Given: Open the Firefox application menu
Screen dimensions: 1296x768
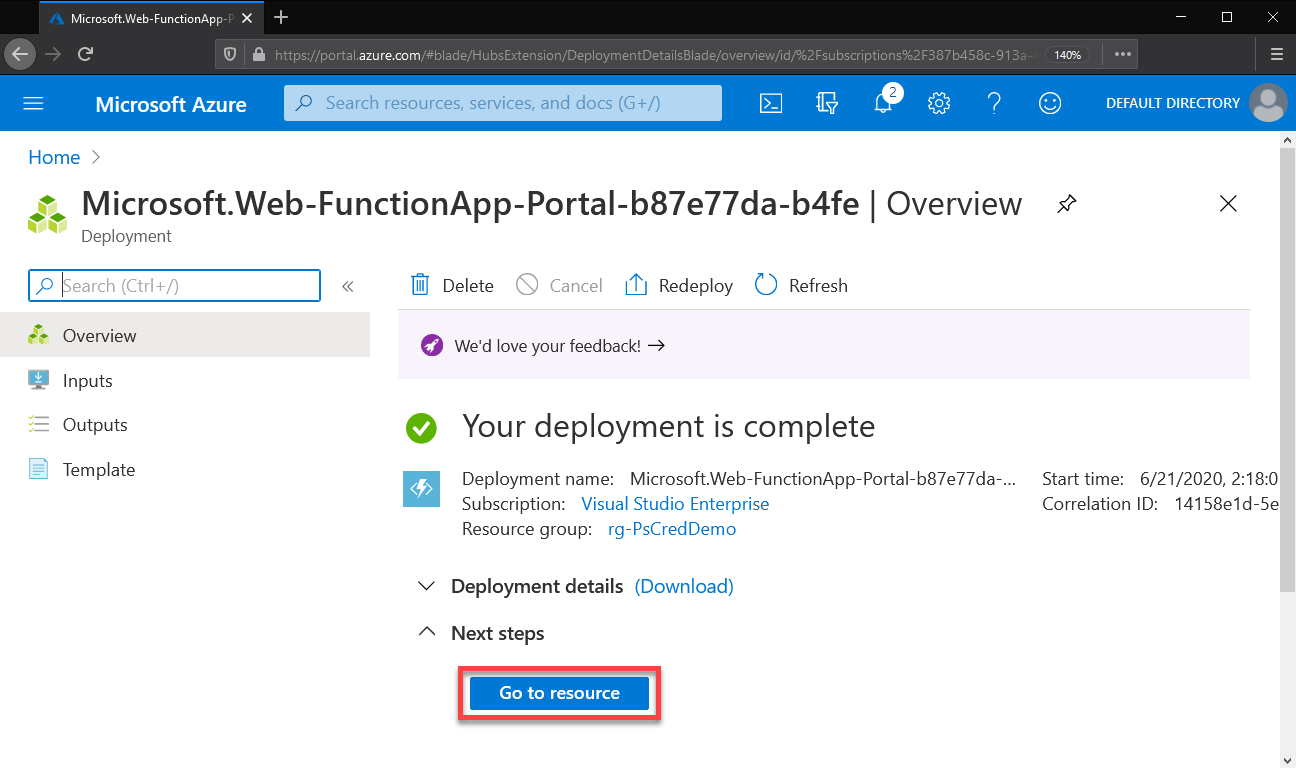Looking at the screenshot, I should tap(1277, 54).
